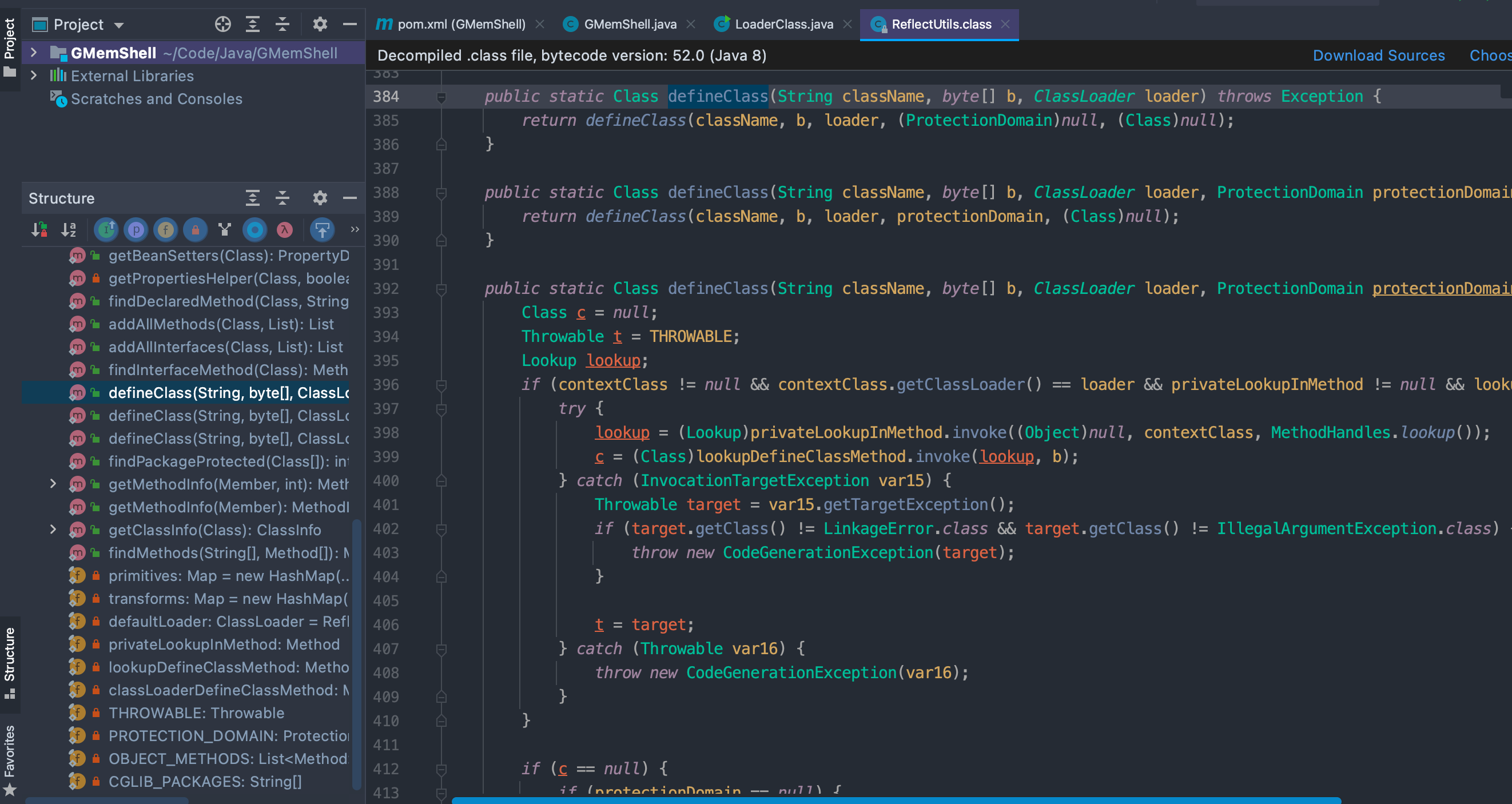
Task: Collapse all nodes in Structure panel
Action: tap(282, 198)
